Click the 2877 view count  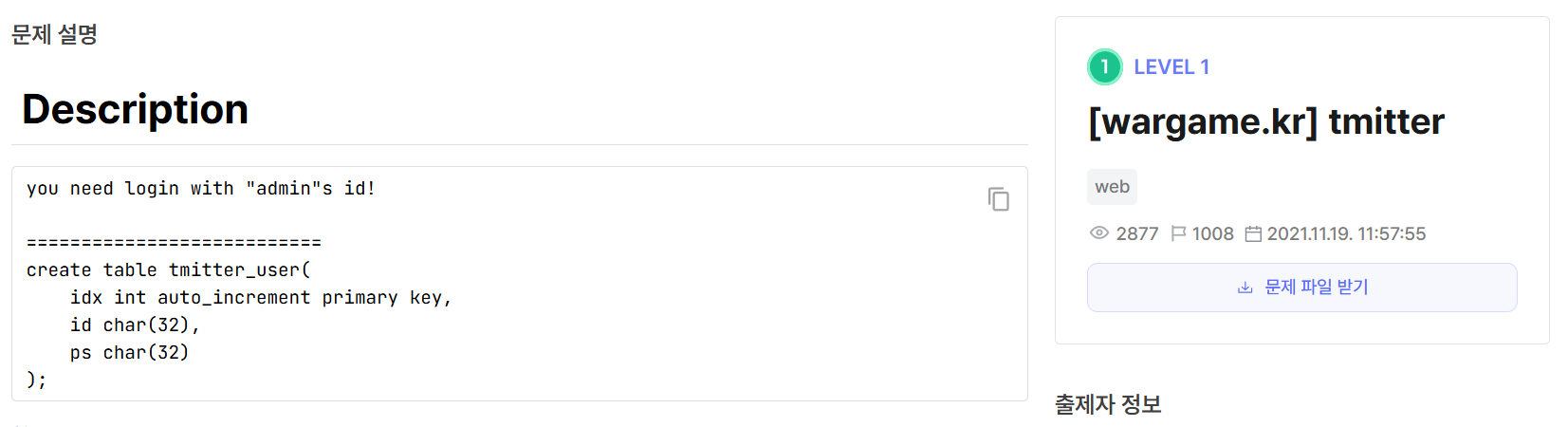1137,233
